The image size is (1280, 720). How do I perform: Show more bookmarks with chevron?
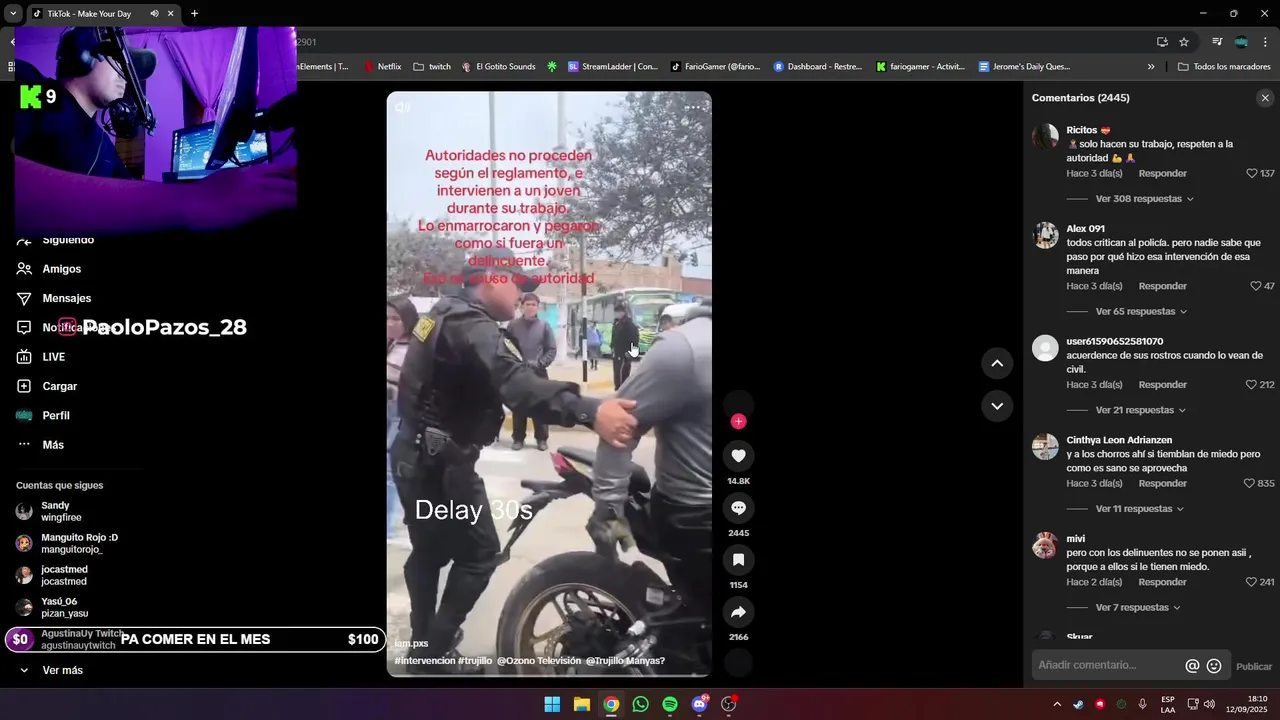coord(1151,67)
